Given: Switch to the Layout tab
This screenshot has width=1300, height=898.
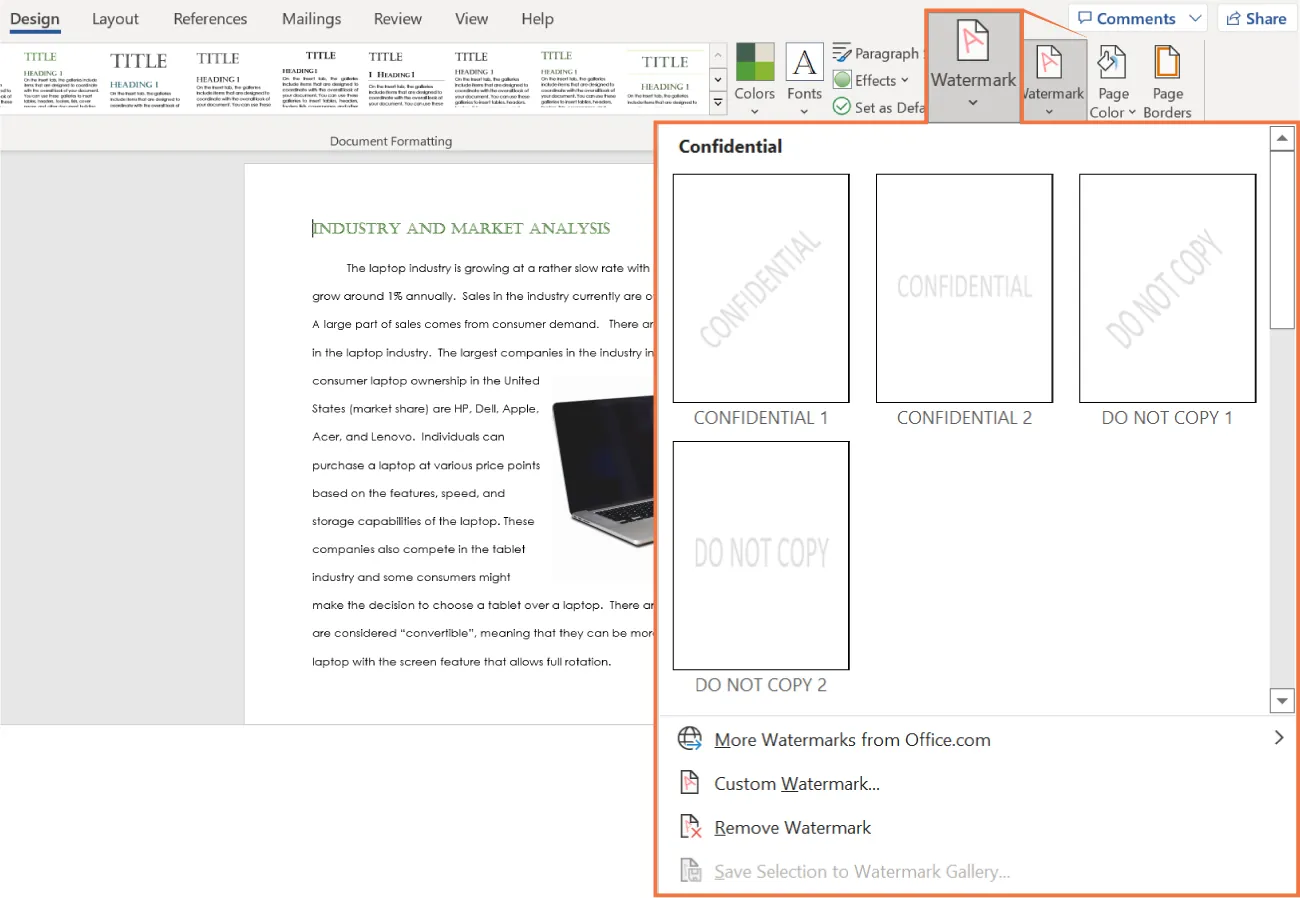Looking at the screenshot, I should 115,18.
